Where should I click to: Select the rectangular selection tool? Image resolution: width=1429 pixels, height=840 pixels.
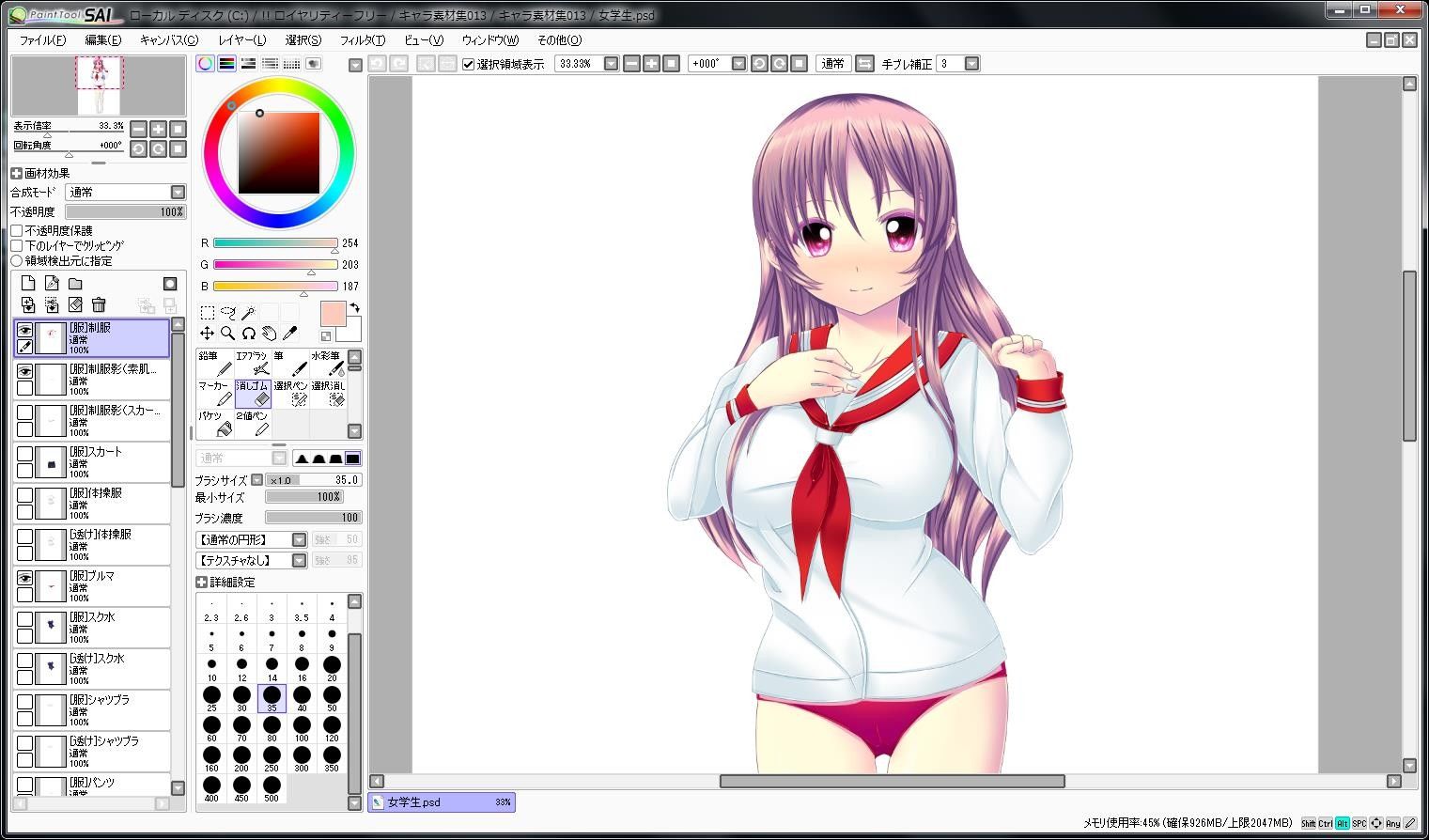(x=208, y=312)
